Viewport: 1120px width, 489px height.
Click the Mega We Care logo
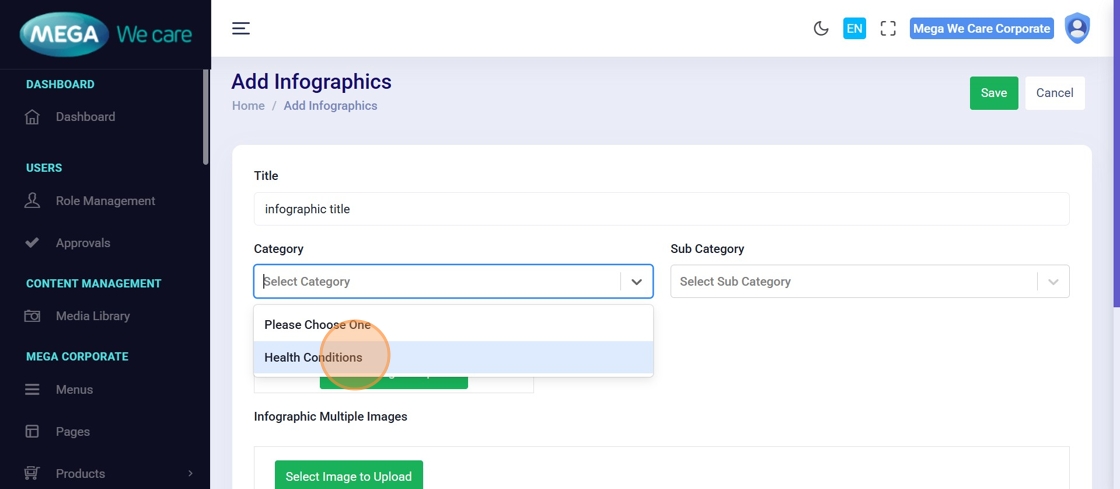tap(105, 34)
